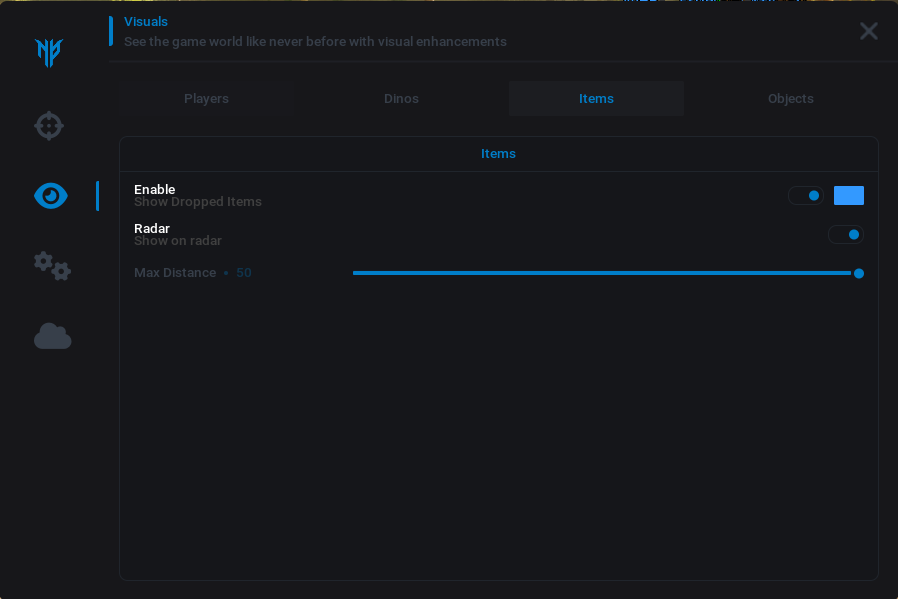The height and width of the screenshot is (599, 898).
Task: Click the Visuals page title
Action: 146,22
